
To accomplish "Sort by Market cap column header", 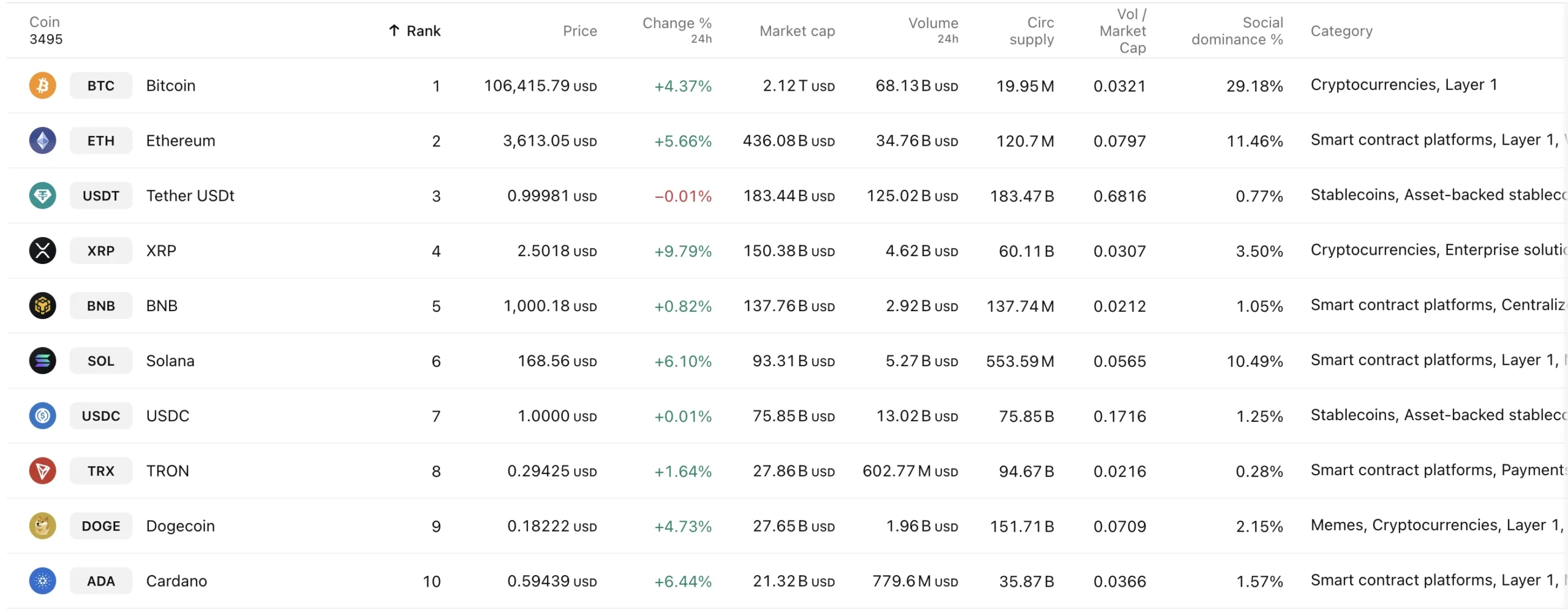I will click(x=797, y=31).
